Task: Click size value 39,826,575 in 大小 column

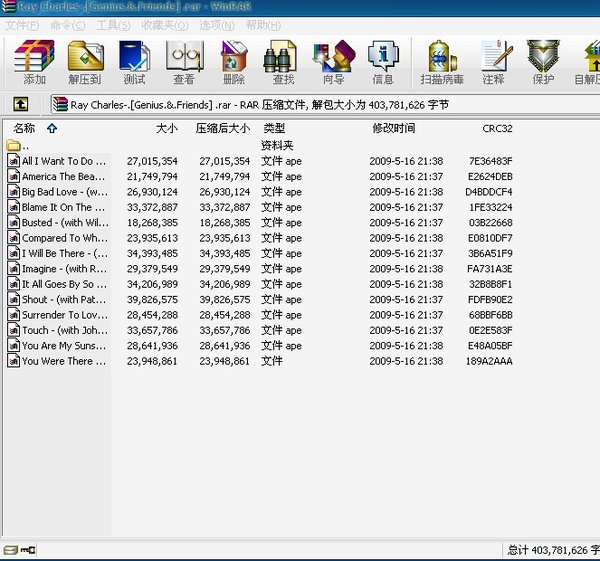Action: tap(152, 299)
